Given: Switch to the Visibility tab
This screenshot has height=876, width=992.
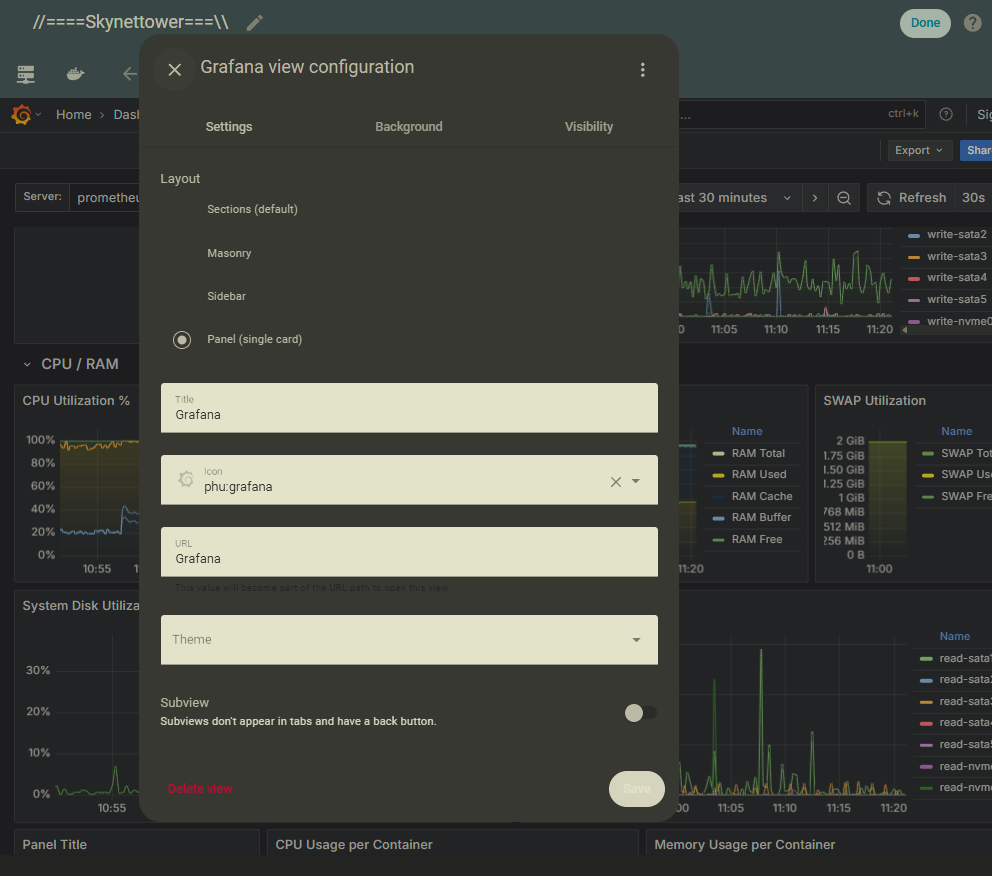Looking at the screenshot, I should pyautogui.click(x=588, y=127).
